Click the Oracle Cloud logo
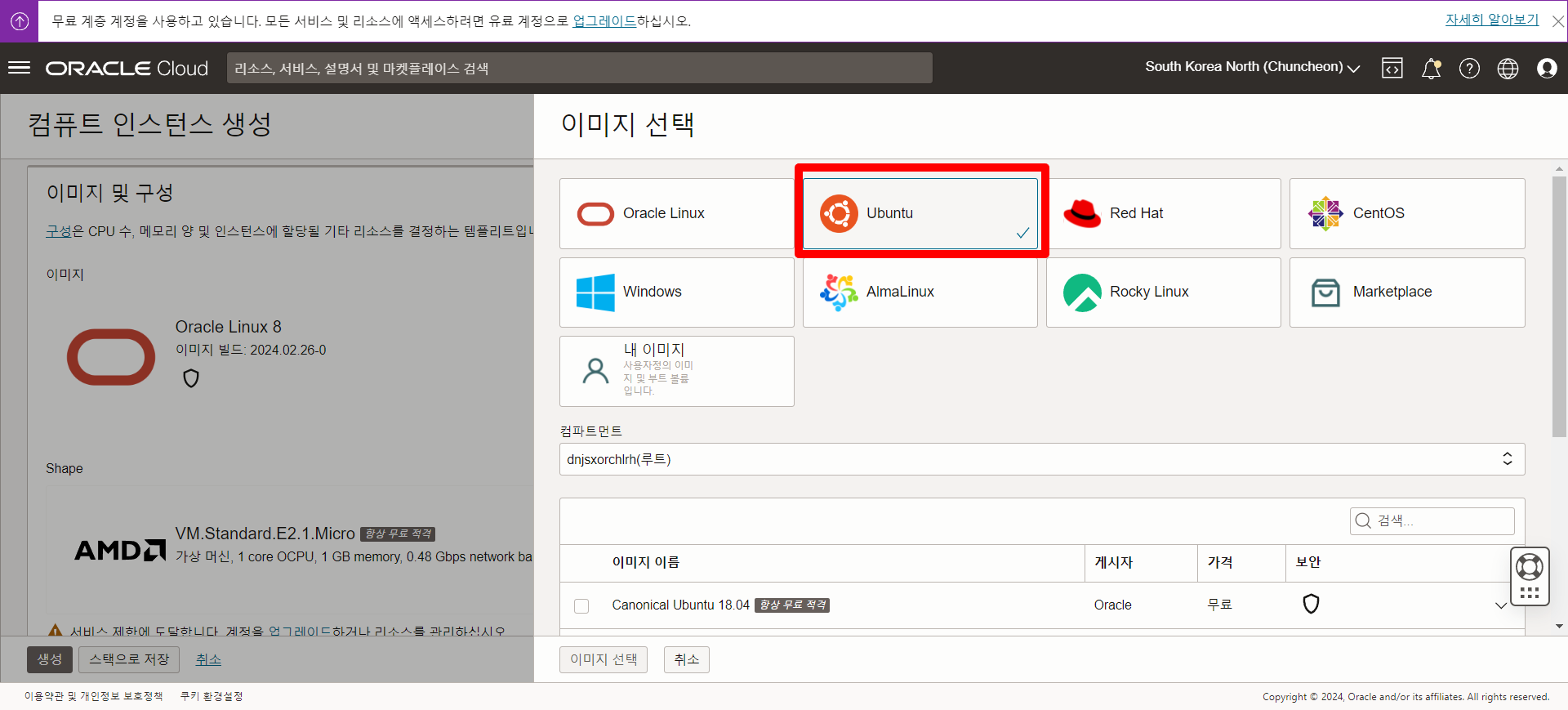The image size is (1568, 710). point(127,69)
